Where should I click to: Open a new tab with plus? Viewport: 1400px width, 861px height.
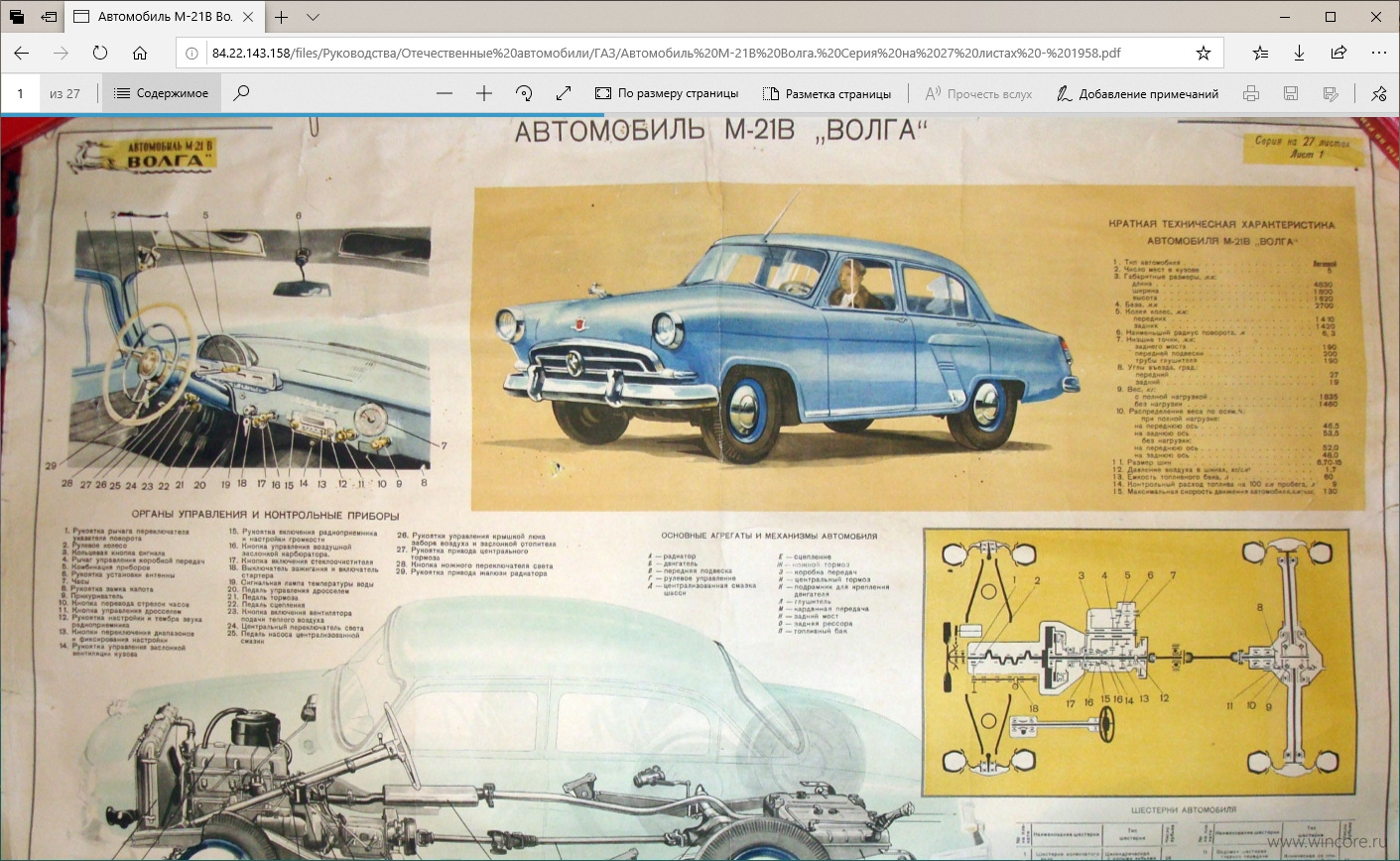click(282, 17)
